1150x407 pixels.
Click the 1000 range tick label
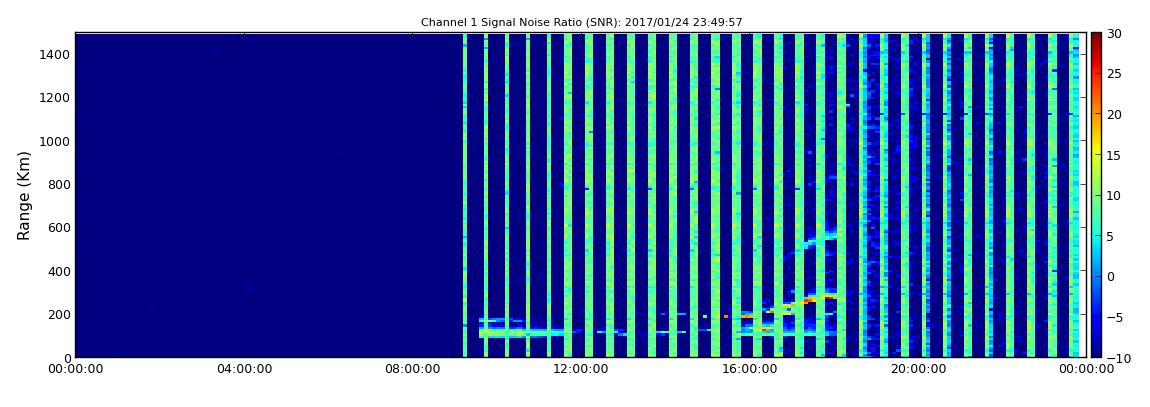point(55,142)
